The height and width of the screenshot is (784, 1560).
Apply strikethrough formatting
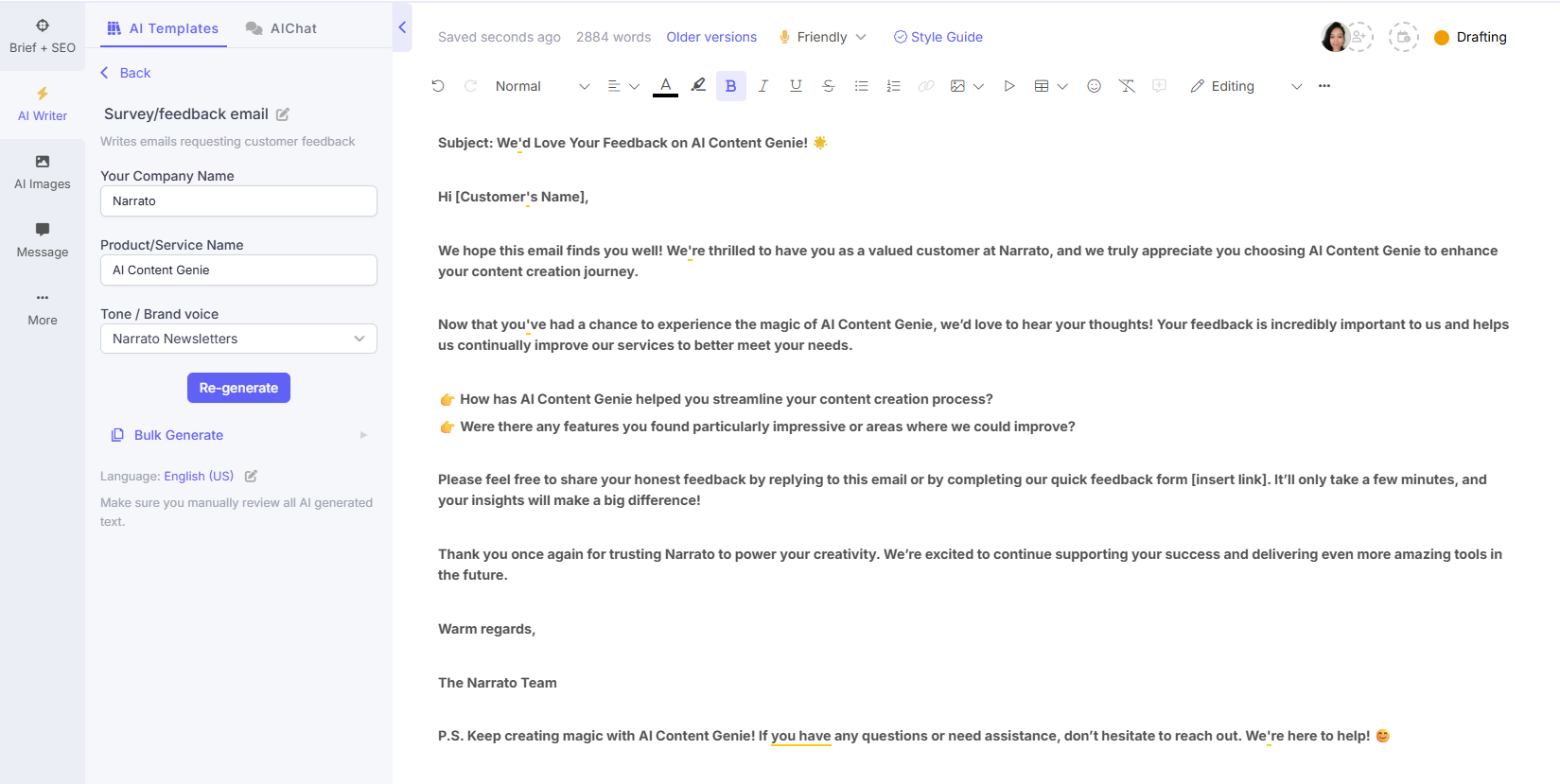coord(829,86)
